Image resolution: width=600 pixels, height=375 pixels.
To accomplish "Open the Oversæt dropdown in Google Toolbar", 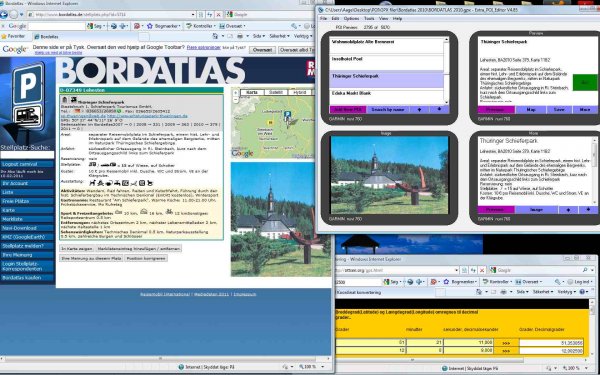I will coord(233,26).
